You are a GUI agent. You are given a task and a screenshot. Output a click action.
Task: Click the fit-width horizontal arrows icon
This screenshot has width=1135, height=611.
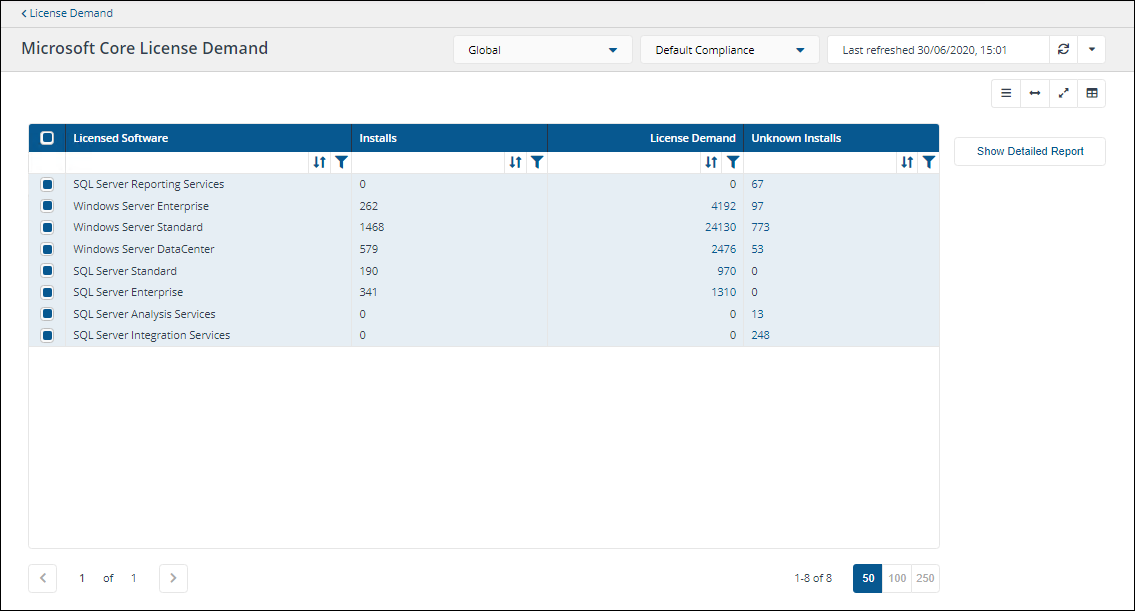(x=1035, y=93)
